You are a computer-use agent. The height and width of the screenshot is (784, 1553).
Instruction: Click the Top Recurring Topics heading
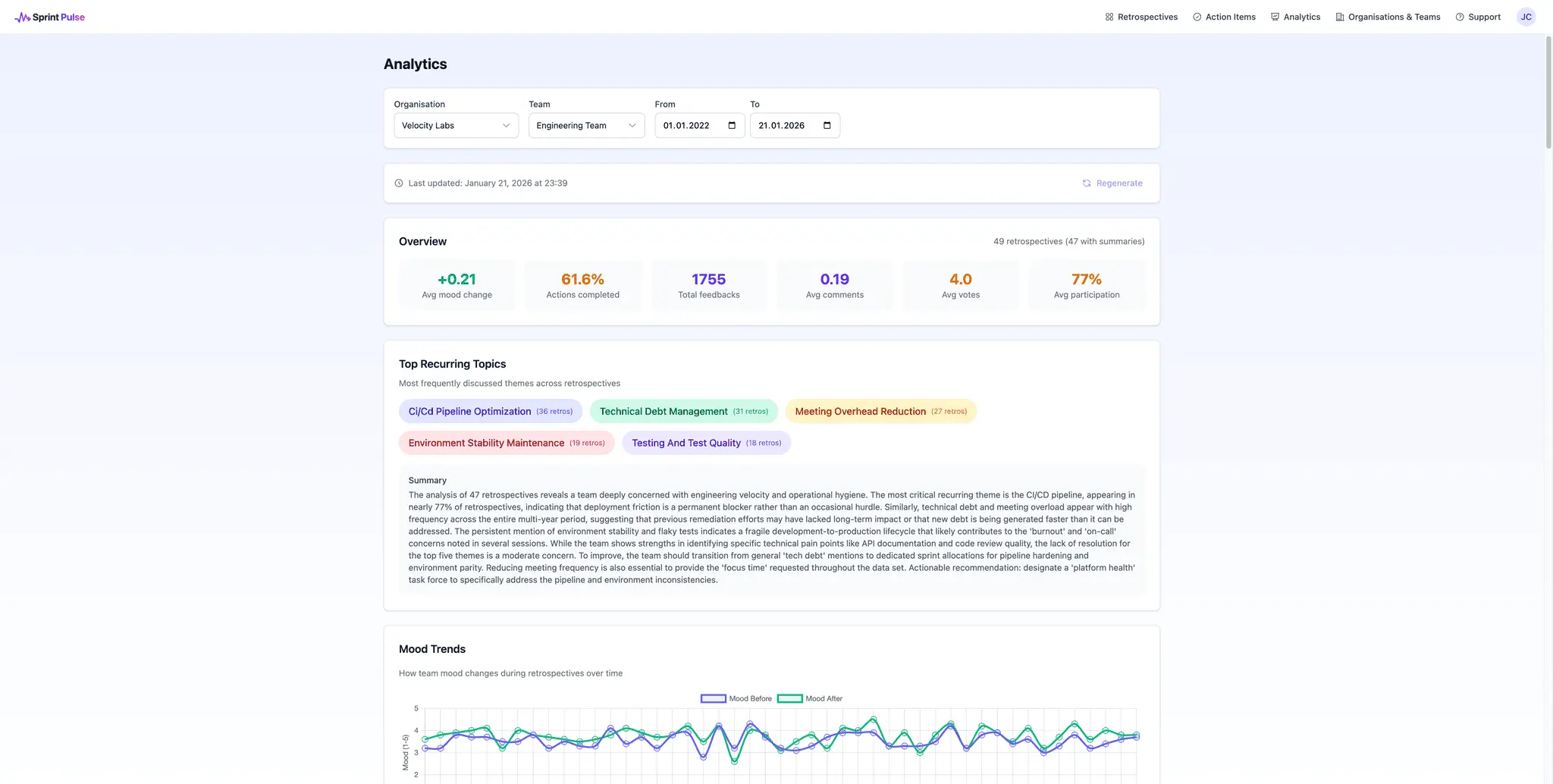tap(452, 364)
